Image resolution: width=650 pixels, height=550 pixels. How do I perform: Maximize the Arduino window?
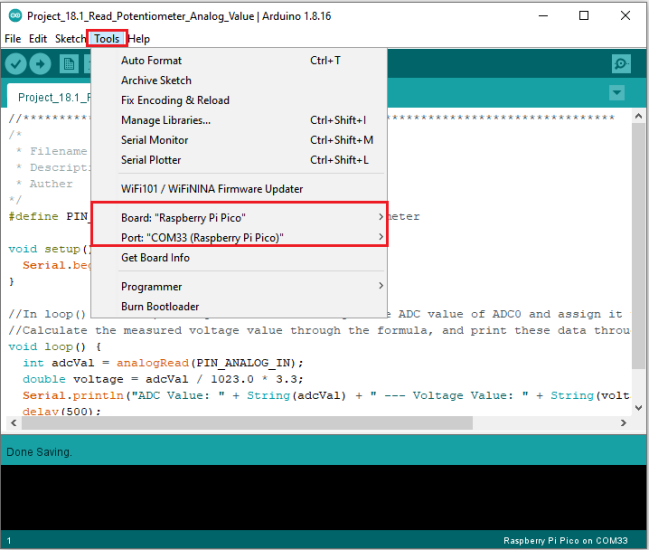pos(584,16)
